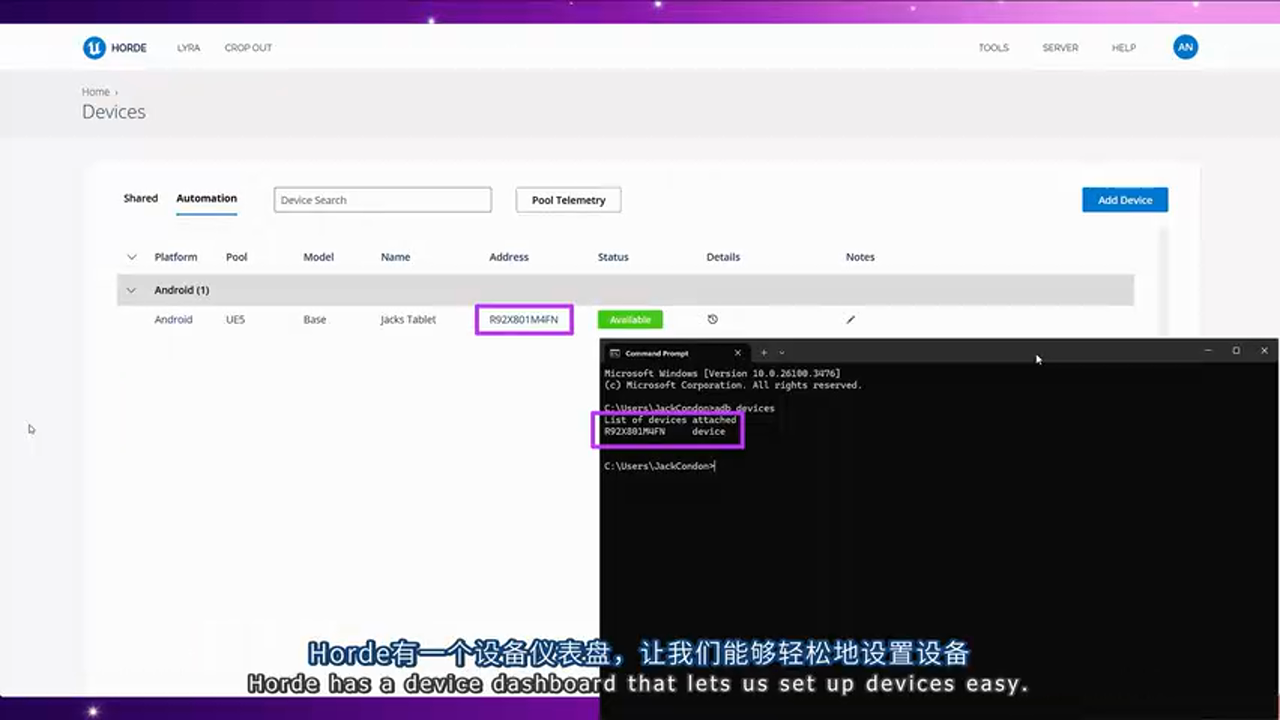Open Pool Telemetry

[567, 200]
